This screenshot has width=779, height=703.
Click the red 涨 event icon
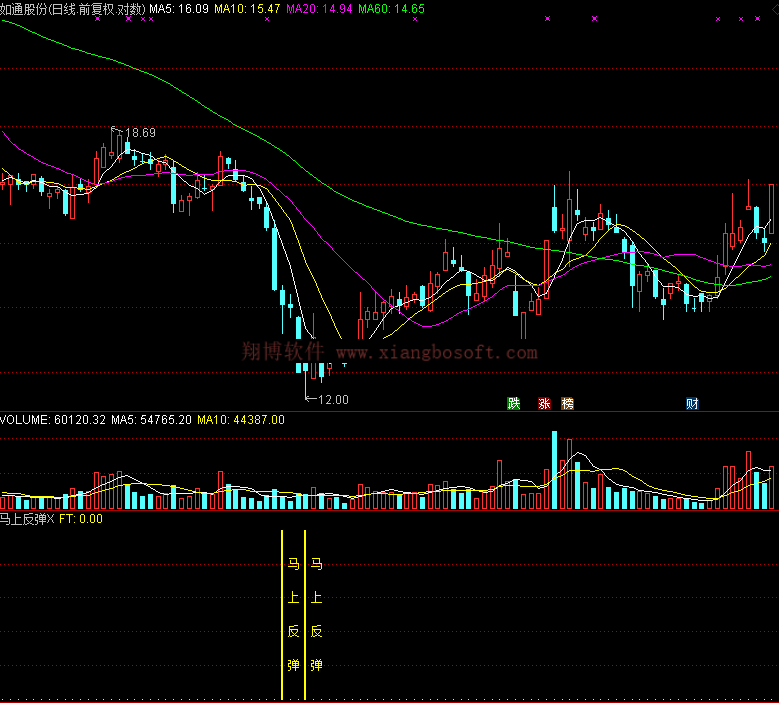click(544, 403)
